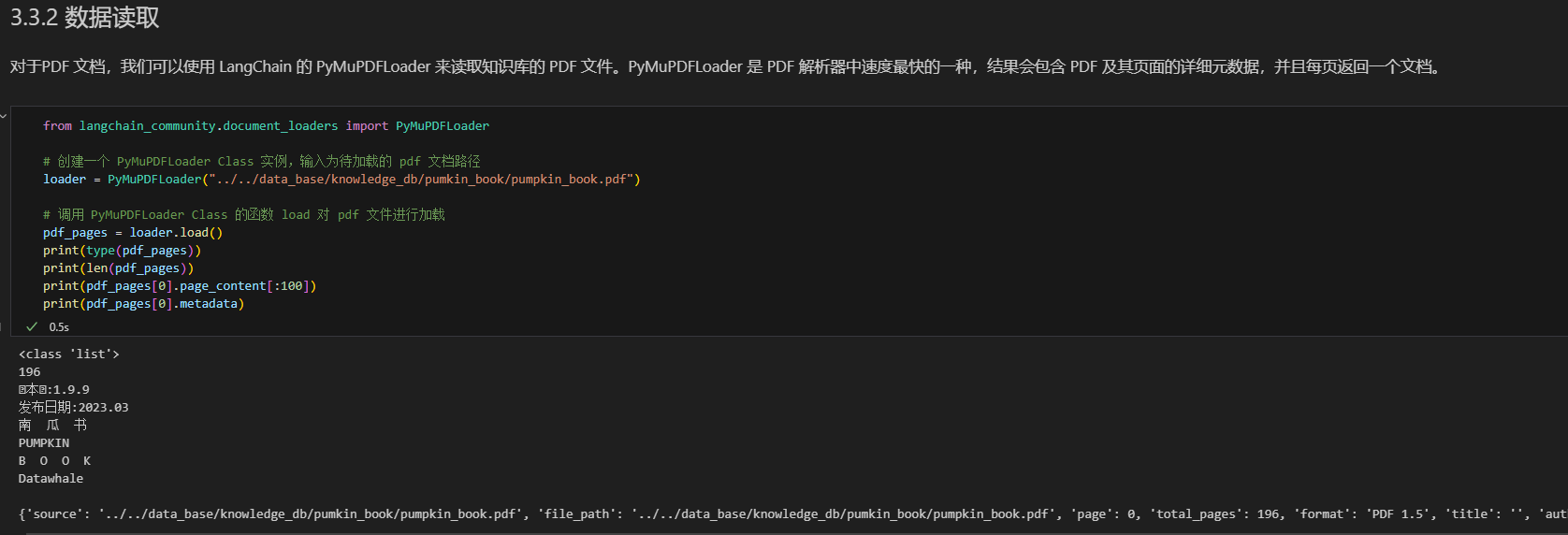1568x535 pixels.
Task: Click the output line 'PUMPKIN'
Action: [44, 442]
